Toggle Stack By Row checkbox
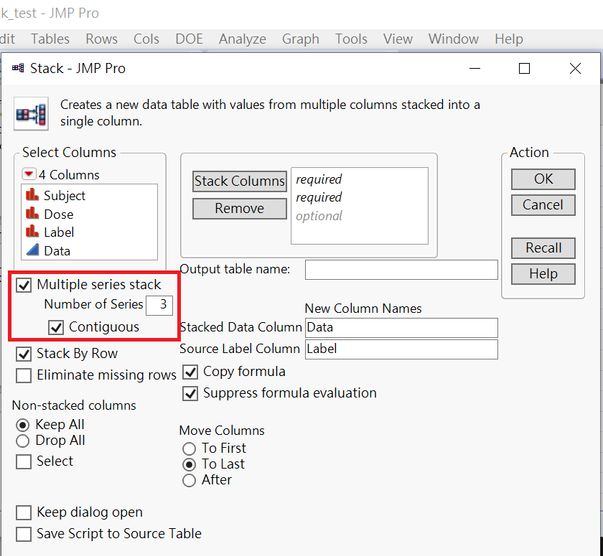This screenshot has height=556, width=603. (x=24, y=354)
